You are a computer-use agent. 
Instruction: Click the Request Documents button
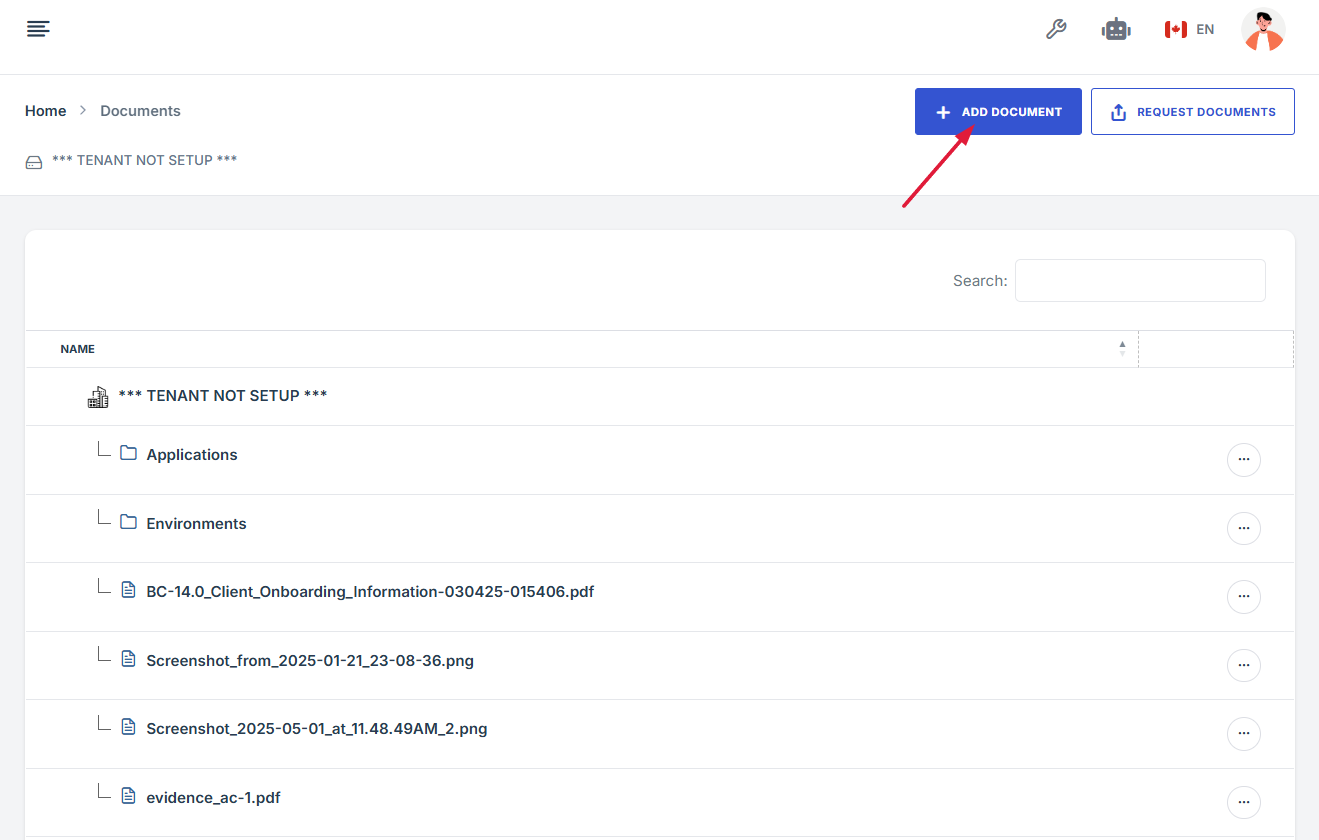1192,112
